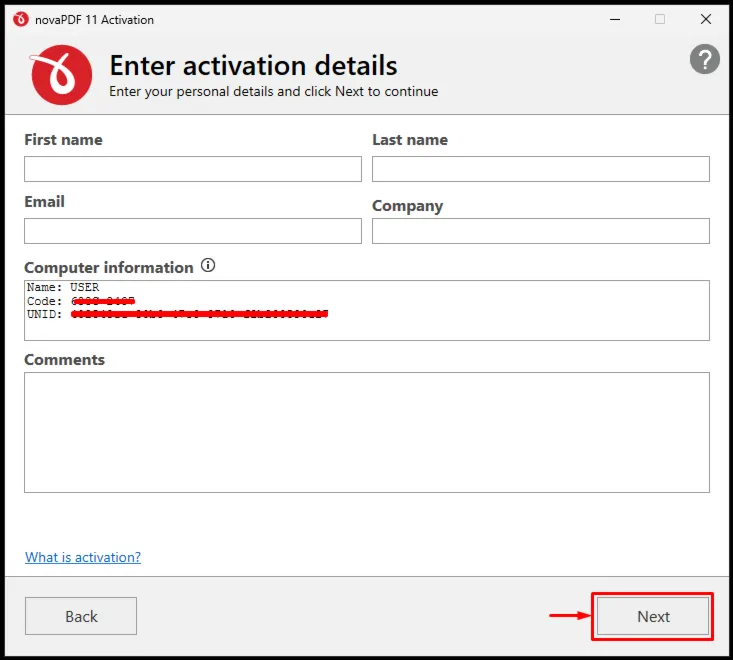Go back with the Back button
This screenshot has height=660, width=733.
coord(81,616)
